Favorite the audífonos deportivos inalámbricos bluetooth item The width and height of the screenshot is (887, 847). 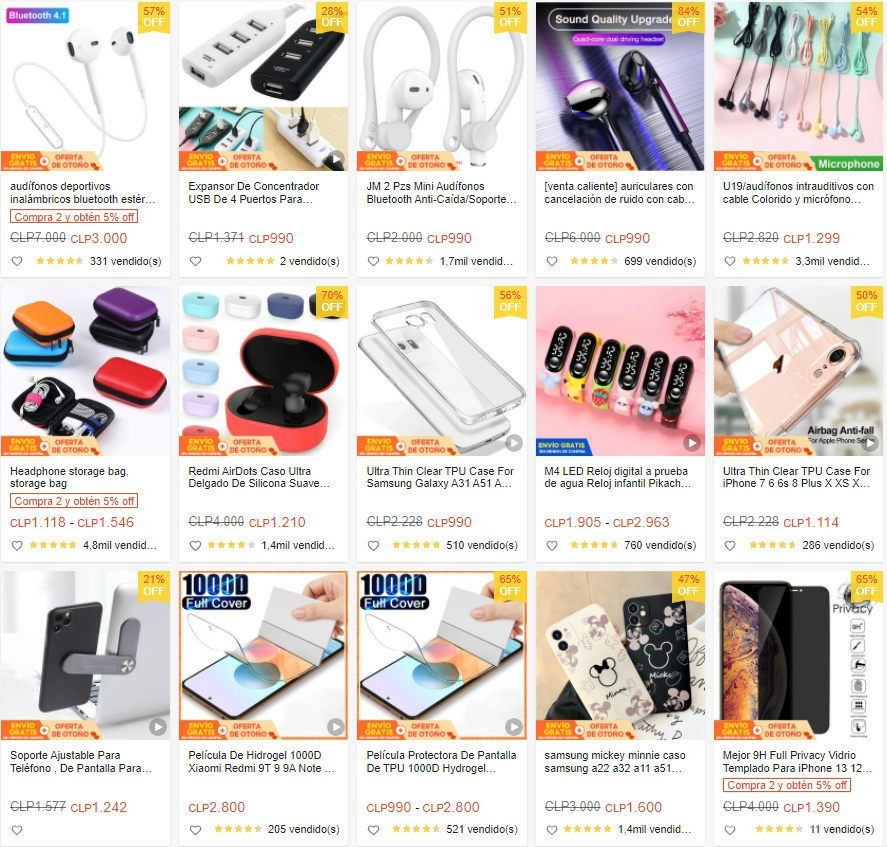pos(17,261)
